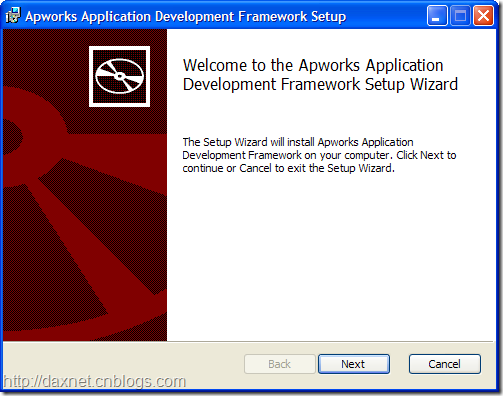This screenshot has width=503, height=396.
Task: Click Next to continue setup
Action: click(x=354, y=364)
